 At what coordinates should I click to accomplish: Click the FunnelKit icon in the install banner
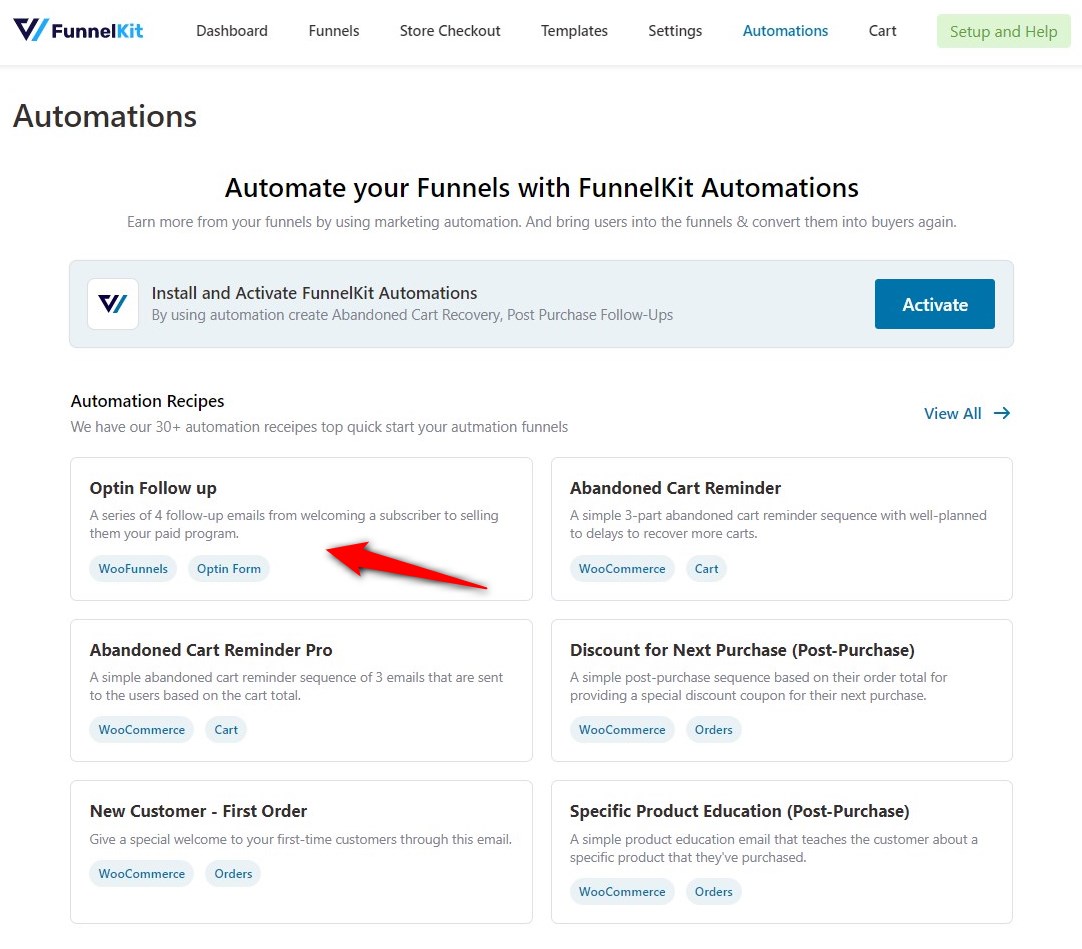(x=113, y=304)
